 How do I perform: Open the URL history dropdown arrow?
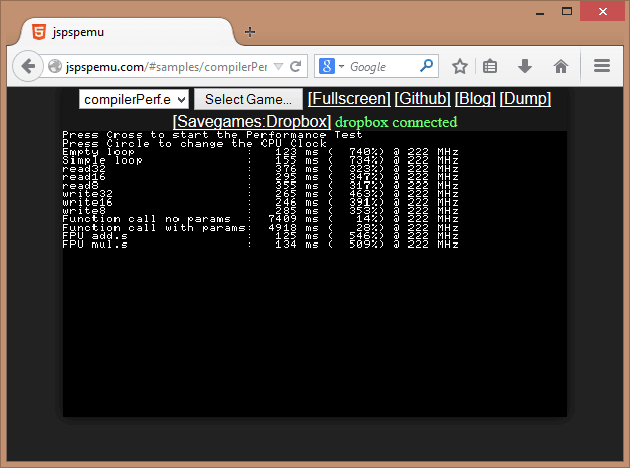coord(277,67)
